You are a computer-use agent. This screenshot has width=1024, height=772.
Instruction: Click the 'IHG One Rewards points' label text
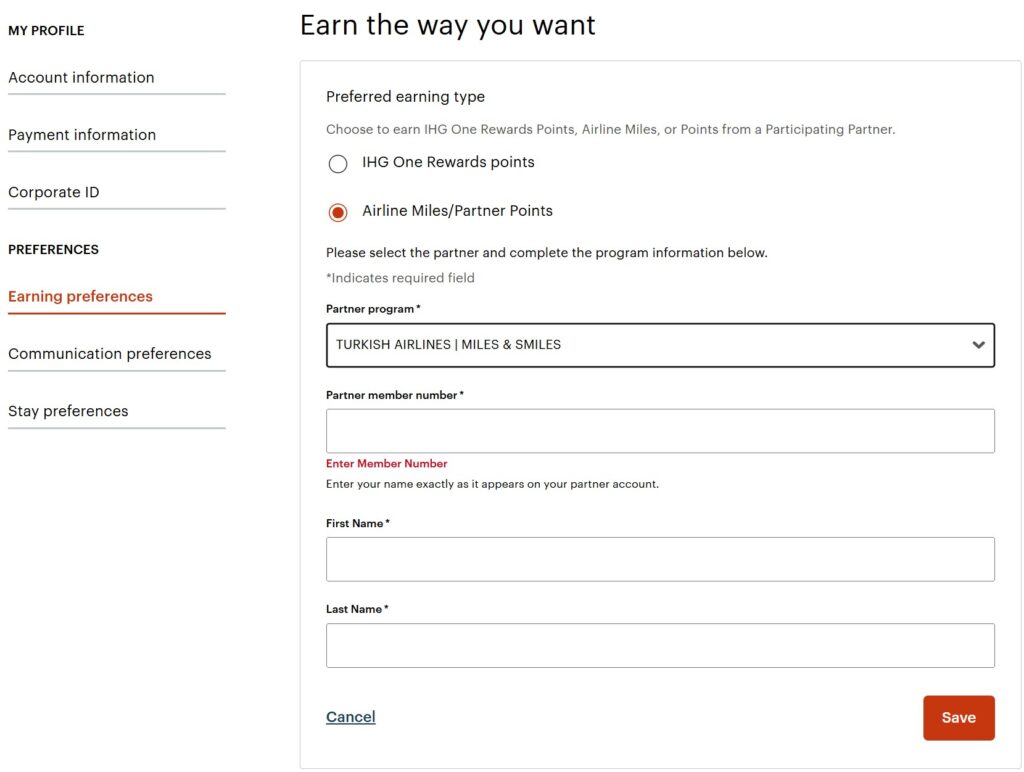[448, 162]
